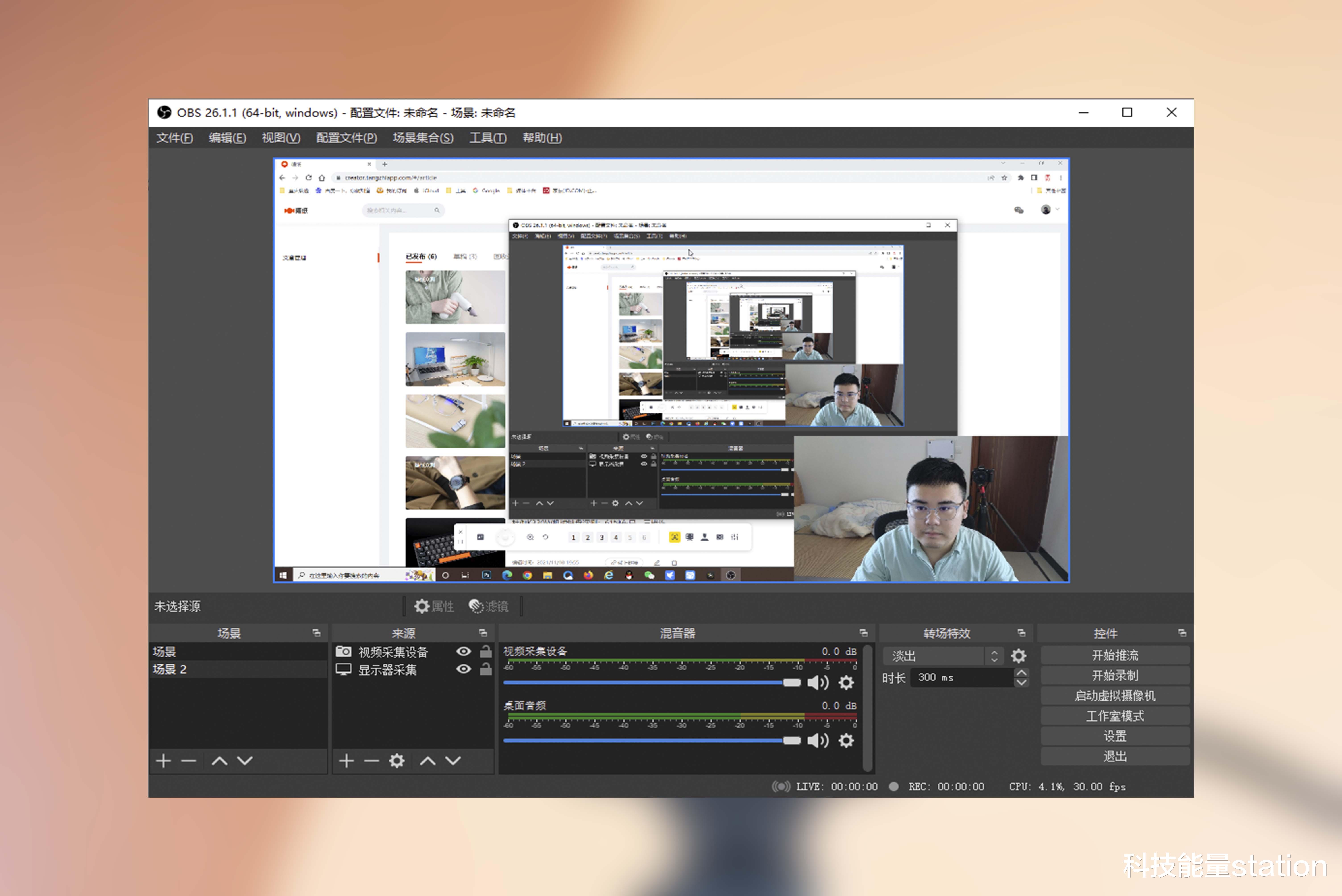Select the 场景 scene row
The height and width of the screenshot is (896, 1342).
(x=238, y=651)
